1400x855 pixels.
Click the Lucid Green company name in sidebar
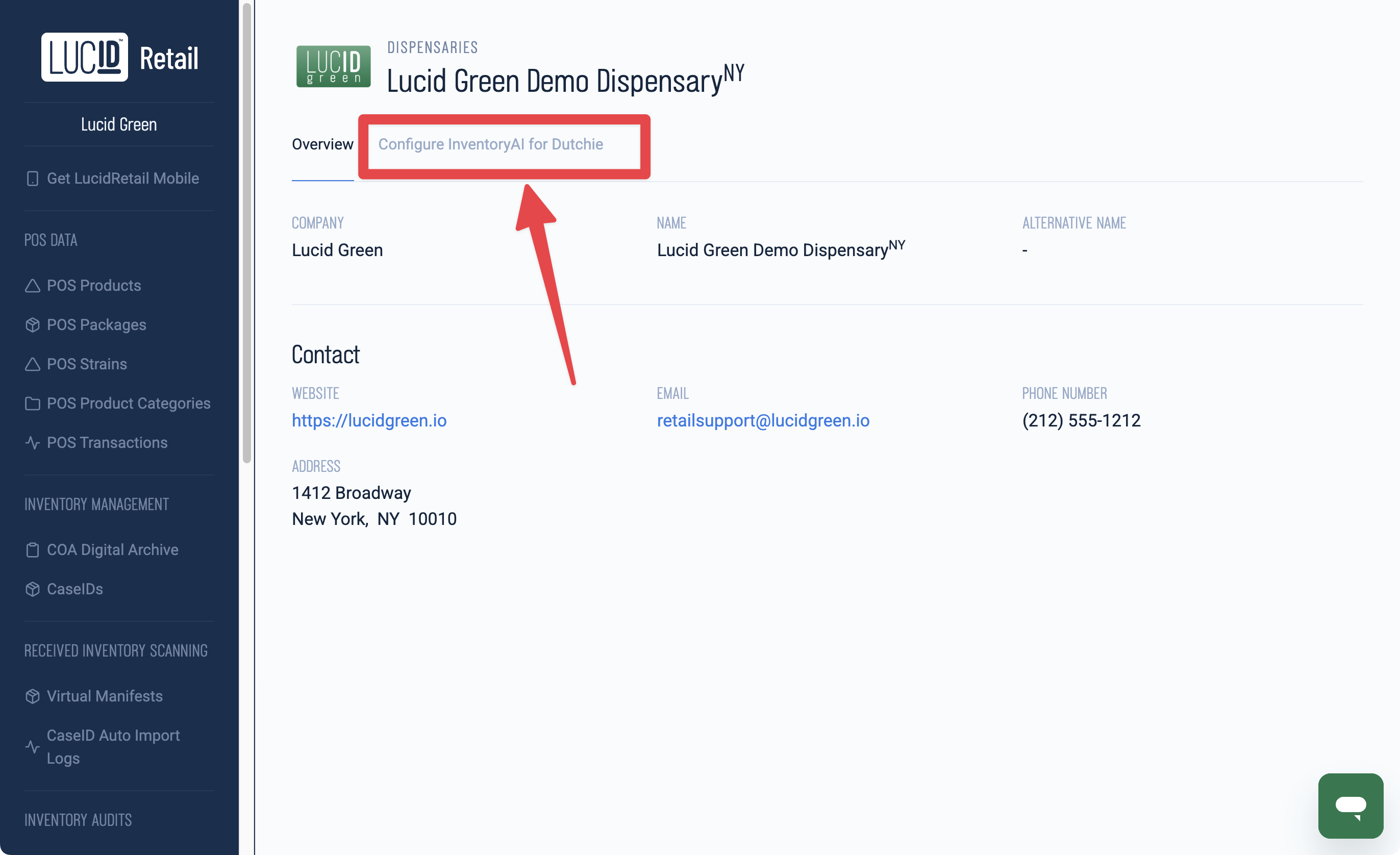[x=119, y=124]
